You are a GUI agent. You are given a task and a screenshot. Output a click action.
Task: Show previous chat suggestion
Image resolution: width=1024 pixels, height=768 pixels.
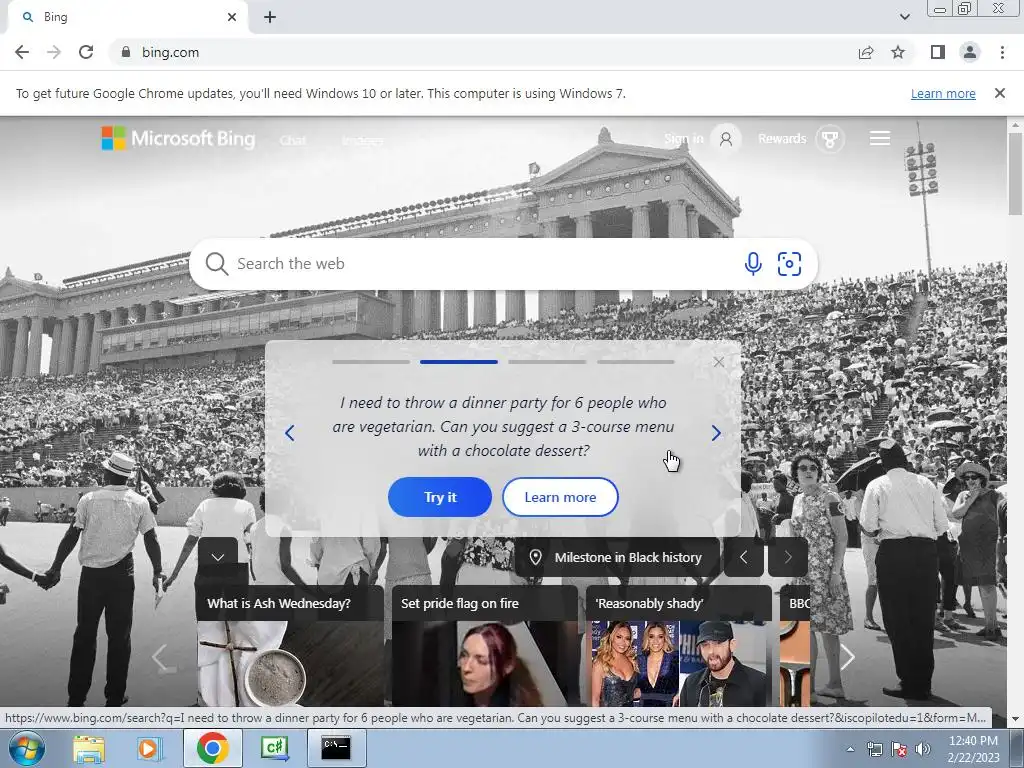289,433
